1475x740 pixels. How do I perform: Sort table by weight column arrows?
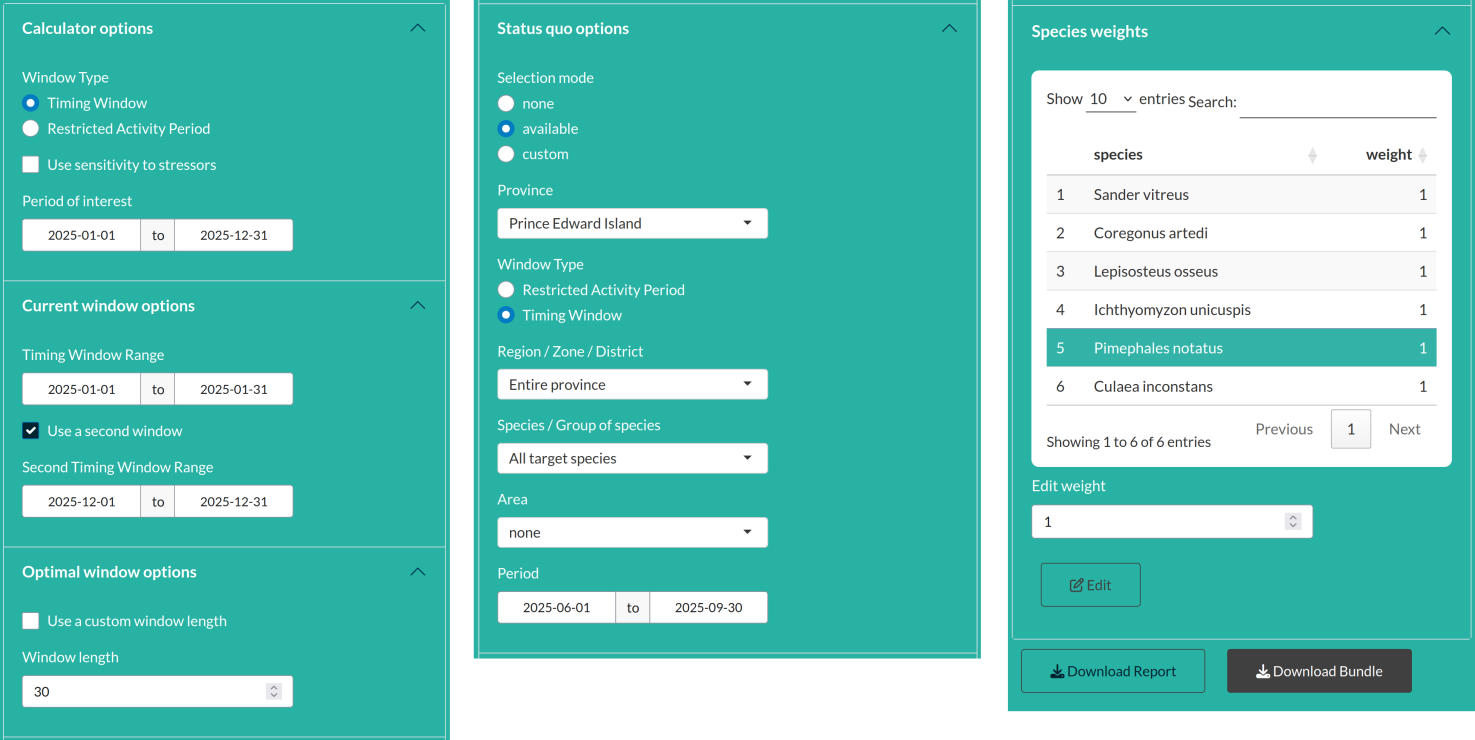coord(1423,155)
